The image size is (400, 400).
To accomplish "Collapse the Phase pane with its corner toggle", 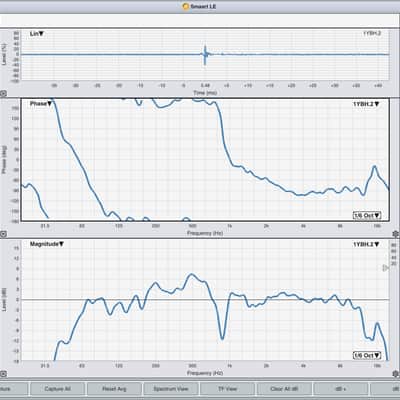I will (x=3, y=234).
